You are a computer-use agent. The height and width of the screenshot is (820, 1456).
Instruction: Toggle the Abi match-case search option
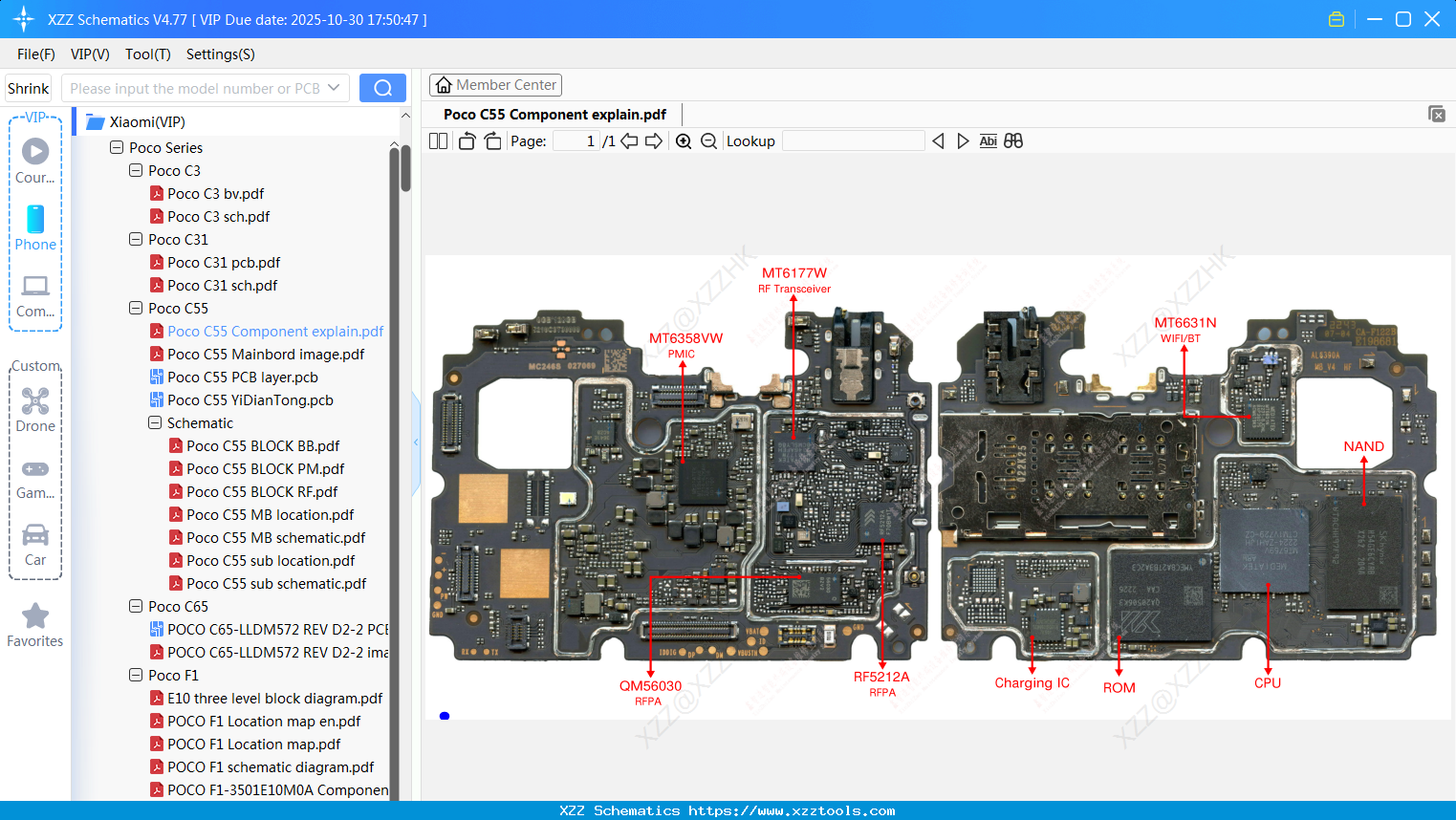click(989, 140)
